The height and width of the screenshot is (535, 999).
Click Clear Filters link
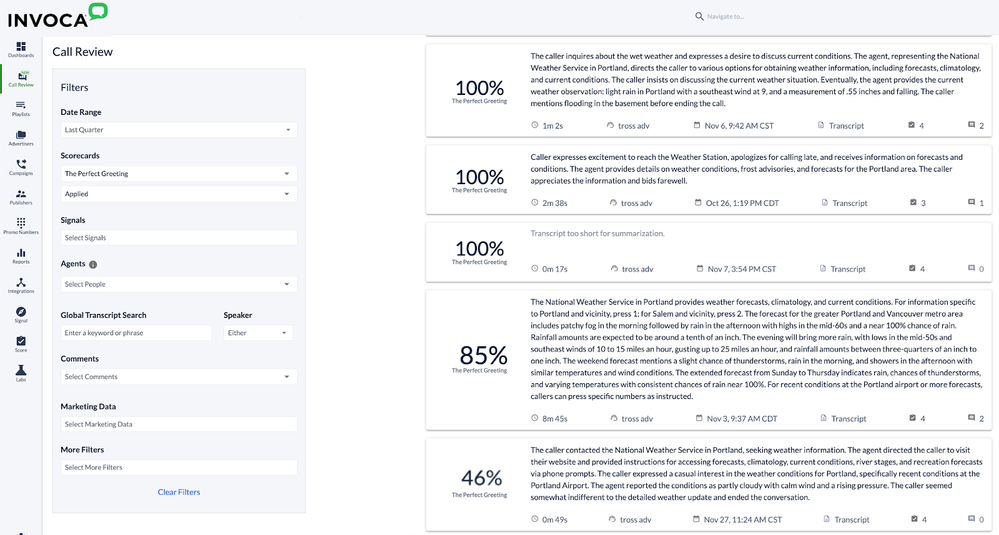click(x=179, y=492)
